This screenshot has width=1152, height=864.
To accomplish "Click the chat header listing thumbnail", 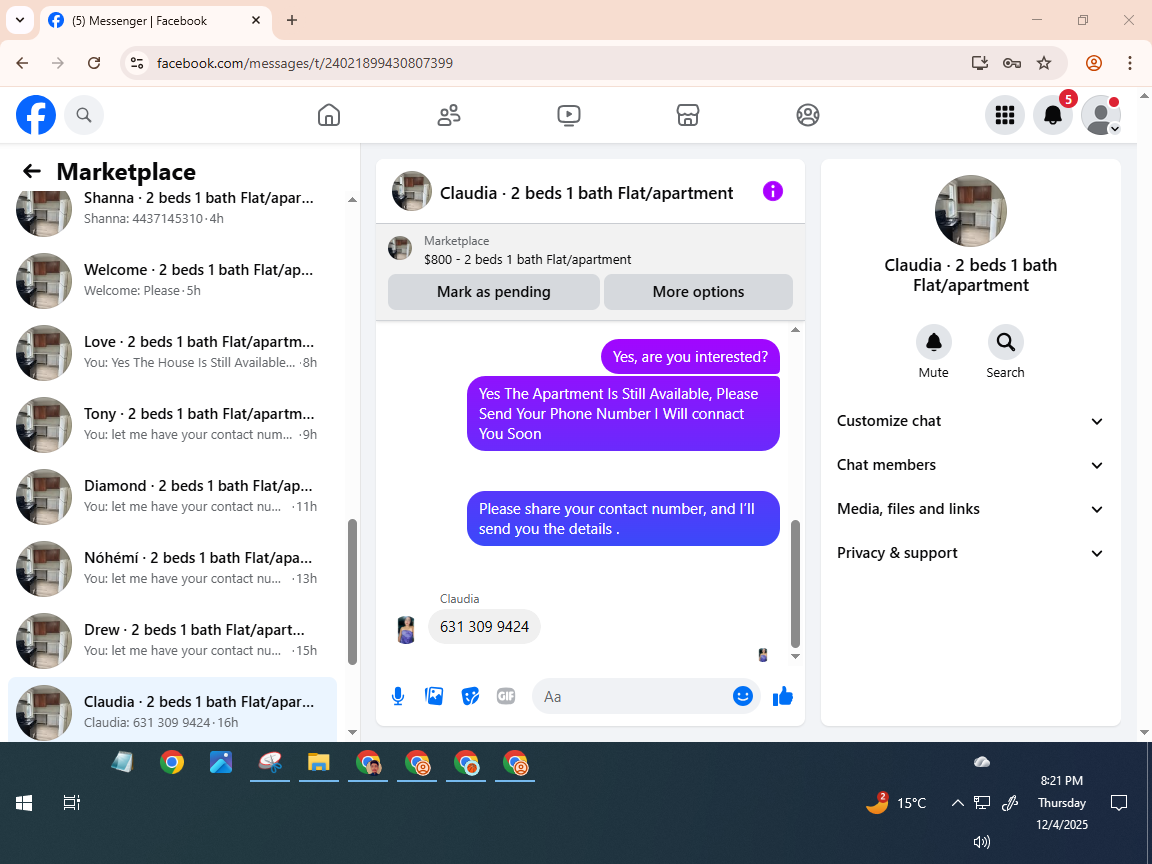I will pyautogui.click(x=411, y=192).
